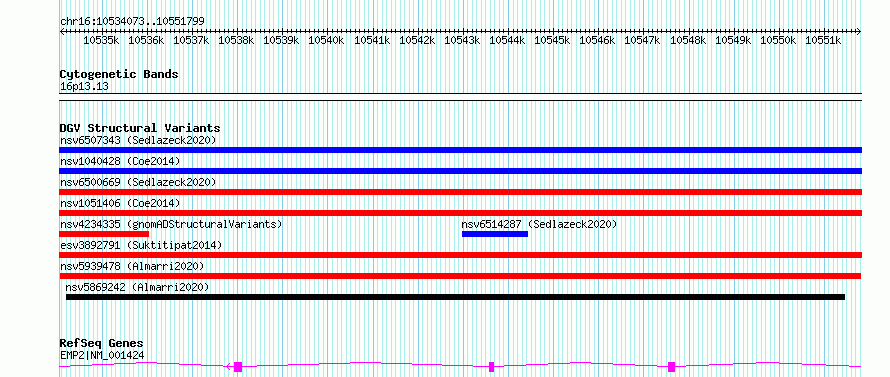Click the blue bar for nsv6507343
Image resolution: width=890 pixels, height=377 pixels.
(460, 150)
